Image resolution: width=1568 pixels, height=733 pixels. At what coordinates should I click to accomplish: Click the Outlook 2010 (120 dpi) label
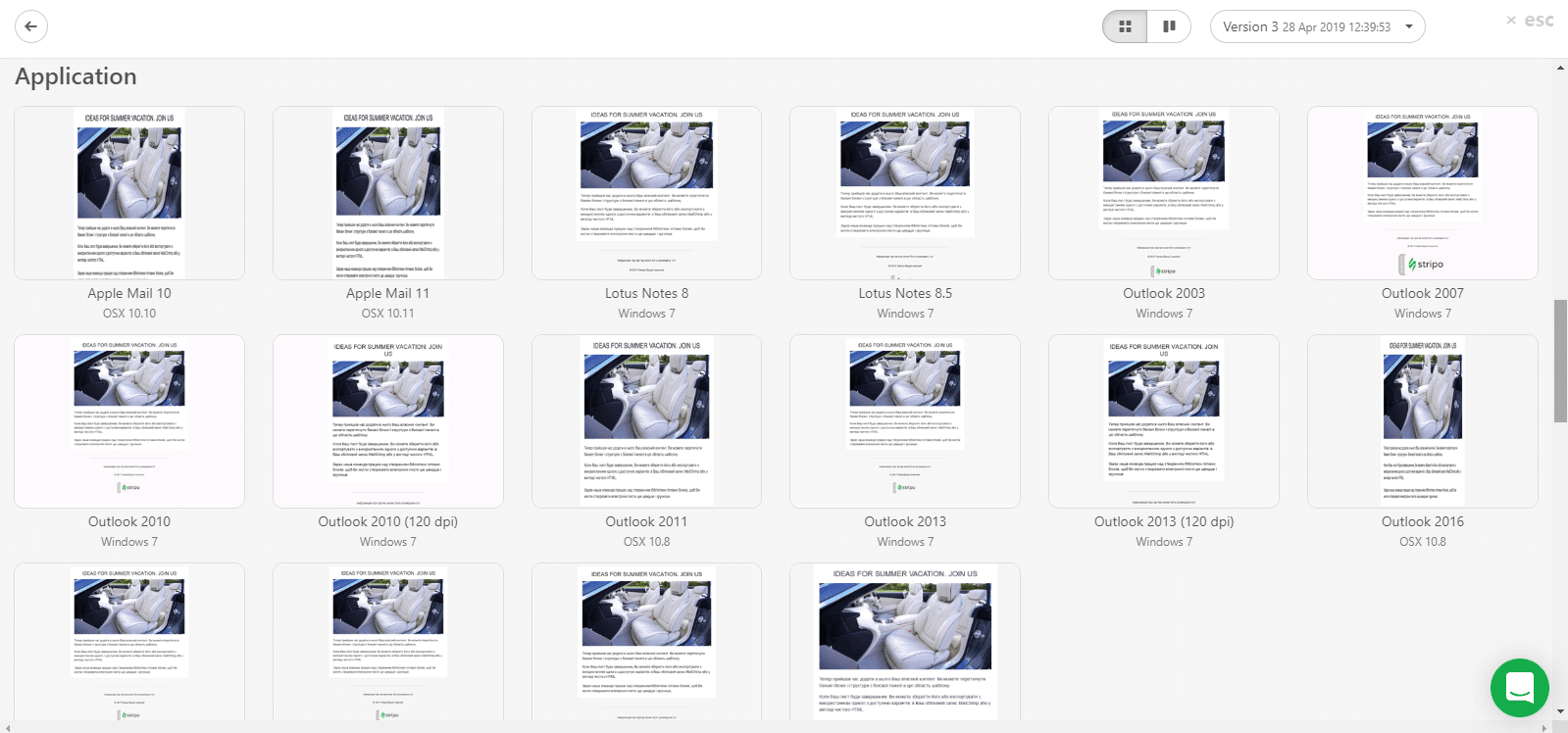click(388, 521)
